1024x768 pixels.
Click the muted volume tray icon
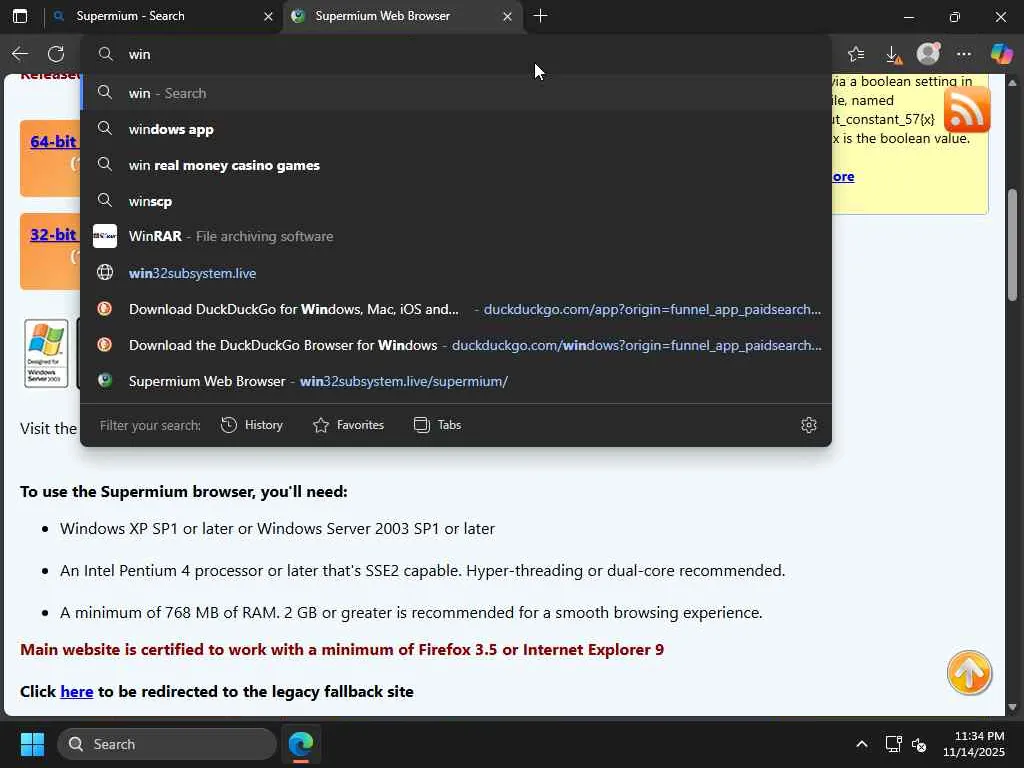[920, 744]
